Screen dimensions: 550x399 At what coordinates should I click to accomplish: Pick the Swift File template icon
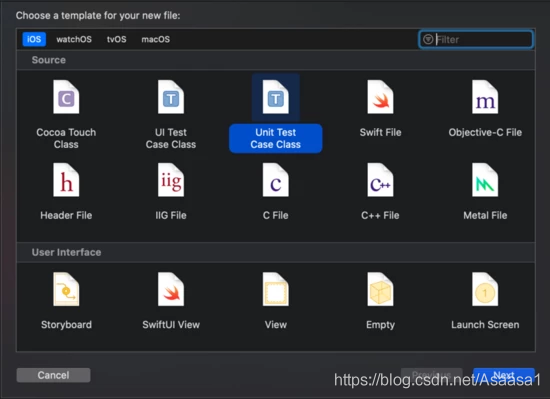click(x=380, y=97)
